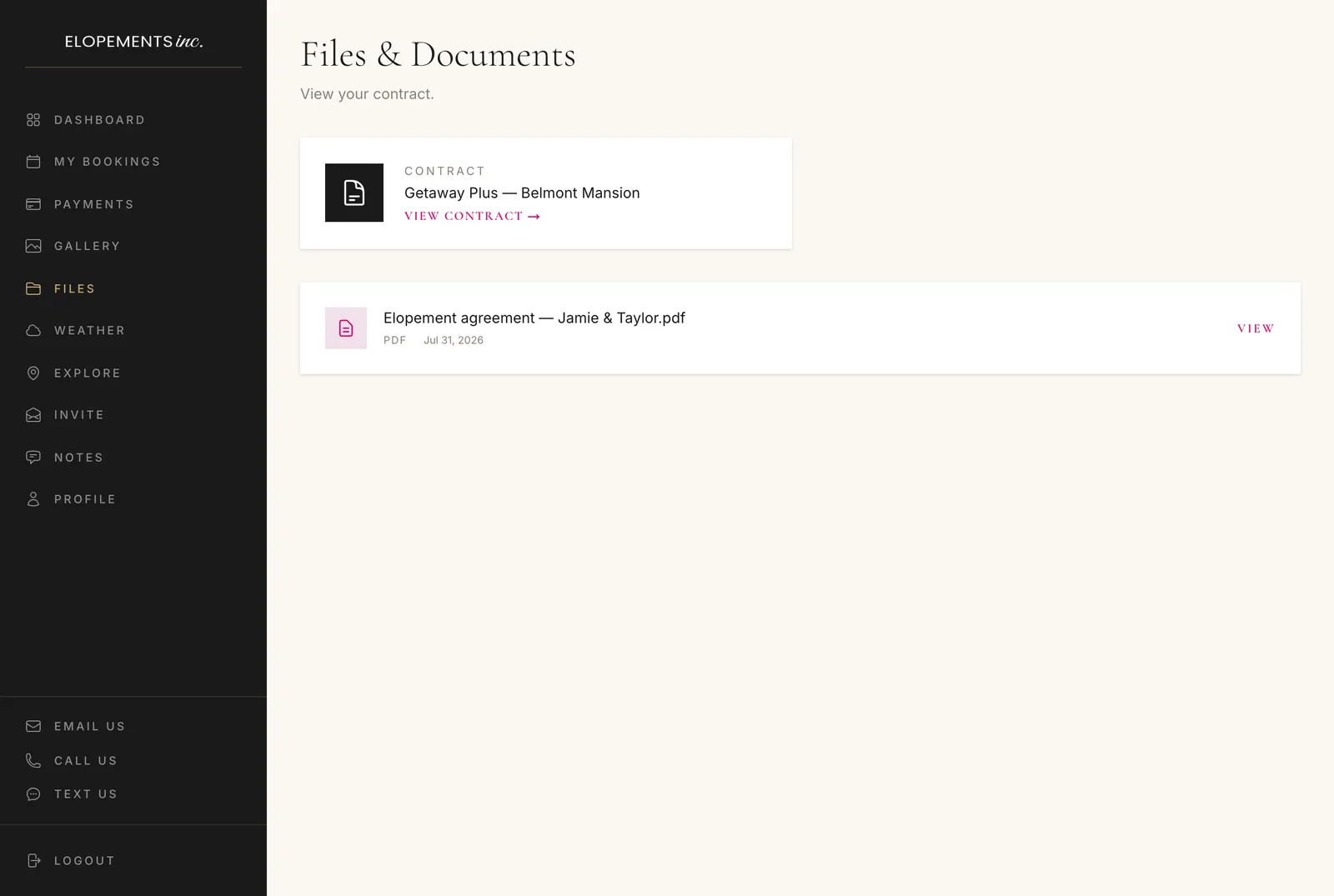
Task: Open the Invite page
Action: click(79, 415)
